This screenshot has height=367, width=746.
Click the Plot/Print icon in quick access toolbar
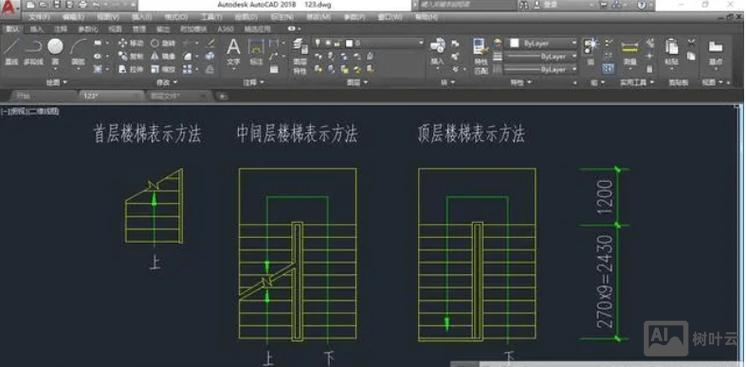pyautogui.click(x=82, y=5)
